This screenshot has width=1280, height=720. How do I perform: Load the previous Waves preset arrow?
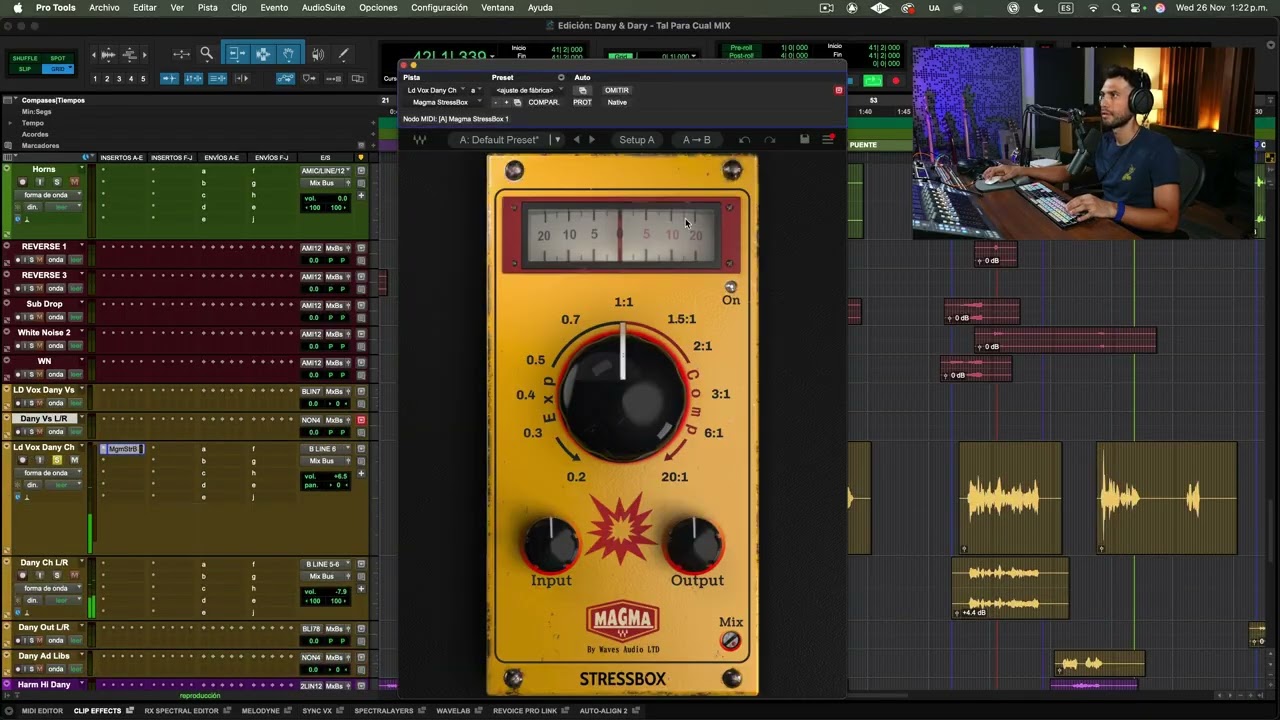click(576, 140)
